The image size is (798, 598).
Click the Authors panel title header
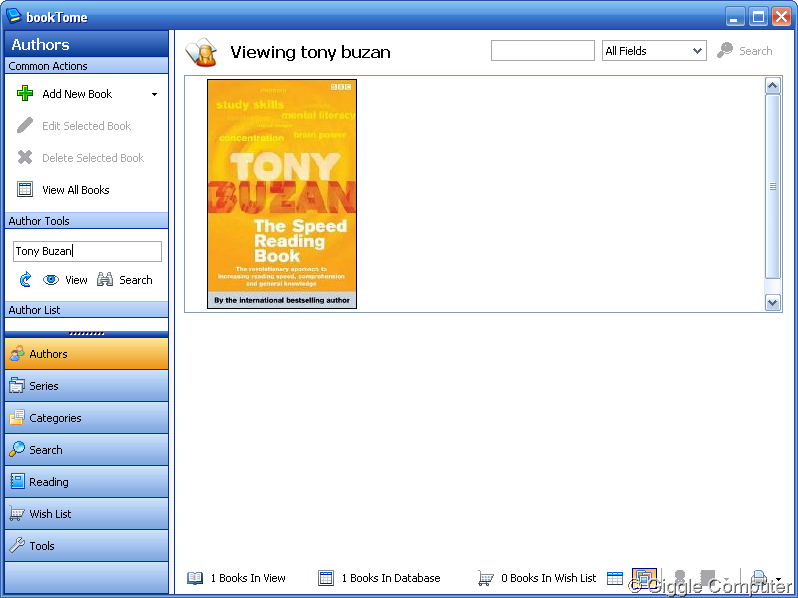(x=87, y=44)
